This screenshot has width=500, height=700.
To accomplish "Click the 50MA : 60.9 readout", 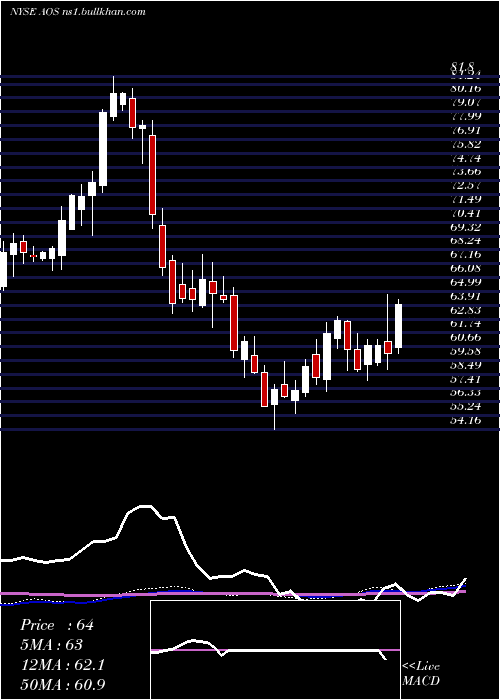I will pyautogui.click(x=62, y=685).
